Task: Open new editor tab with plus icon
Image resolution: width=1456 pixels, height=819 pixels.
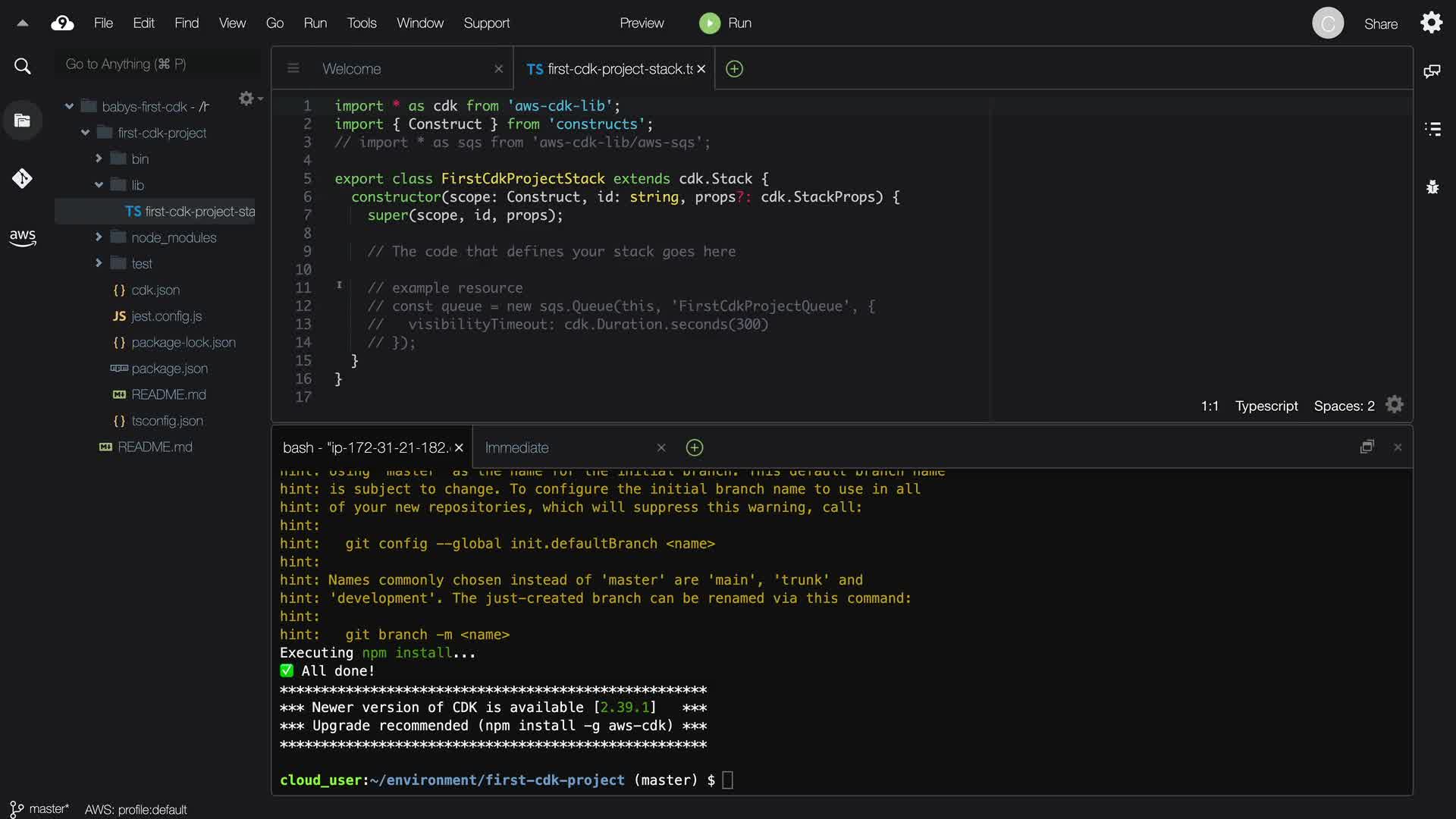Action: 734,69
